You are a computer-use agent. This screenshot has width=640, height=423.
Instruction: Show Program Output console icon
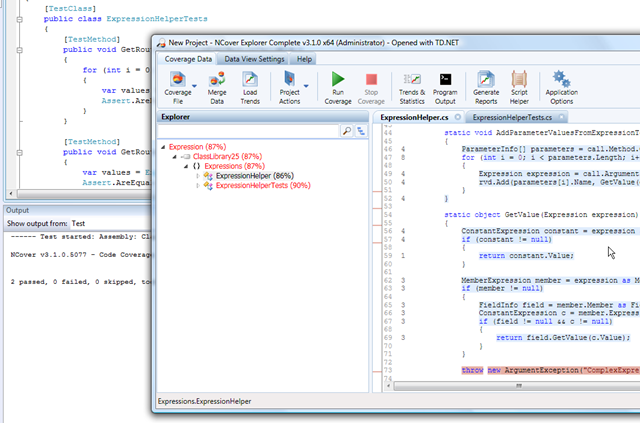[445, 79]
